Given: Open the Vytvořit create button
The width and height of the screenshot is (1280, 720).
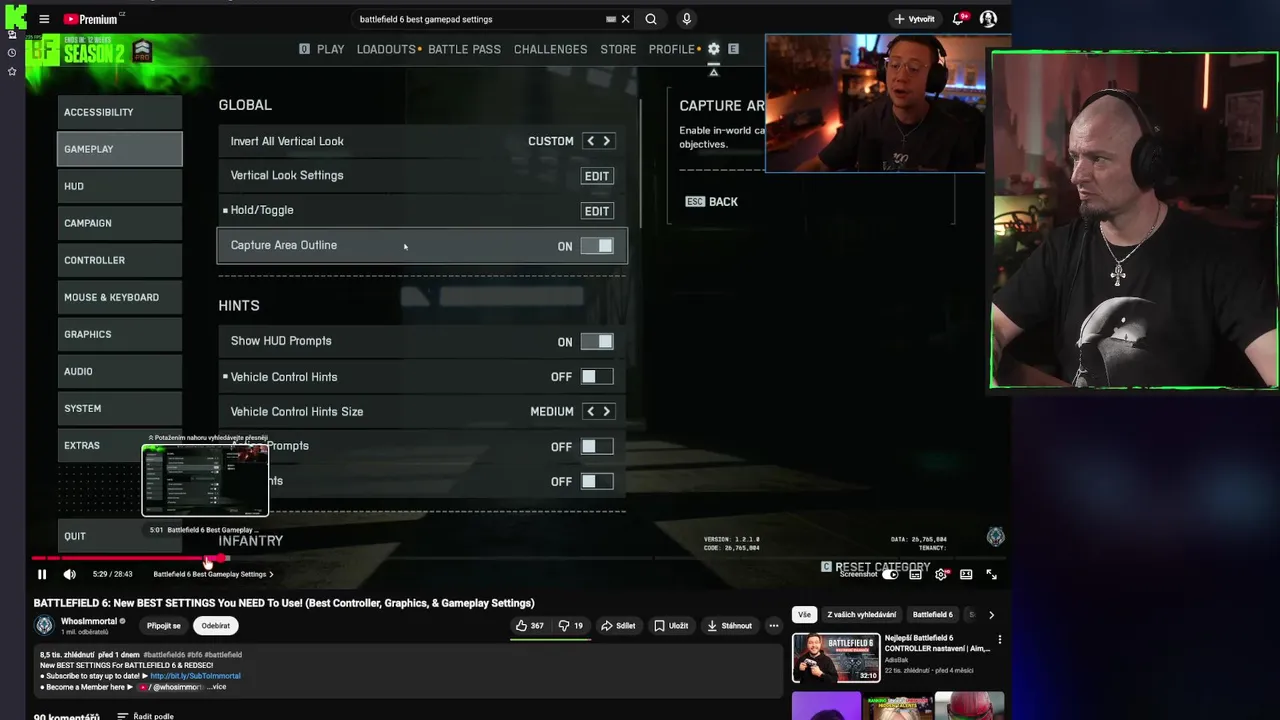Looking at the screenshot, I should [x=915, y=19].
